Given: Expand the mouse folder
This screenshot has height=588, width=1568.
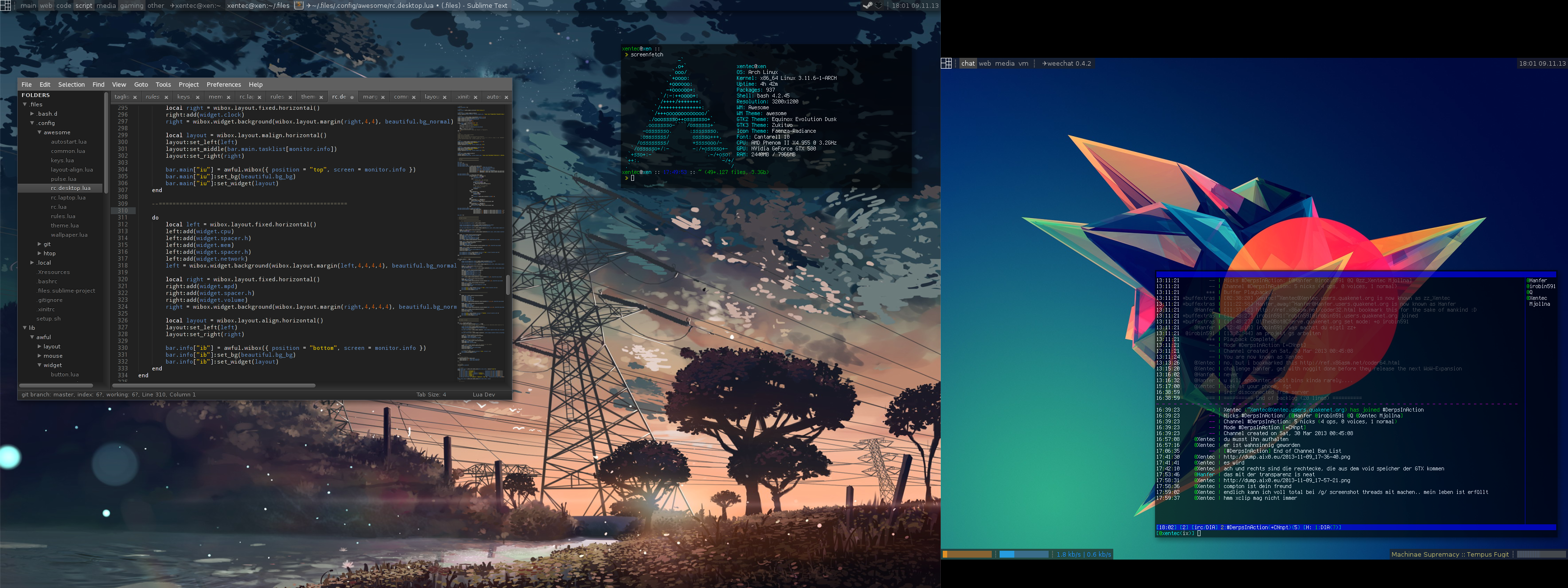Looking at the screenshot, I should pos(40,356).
